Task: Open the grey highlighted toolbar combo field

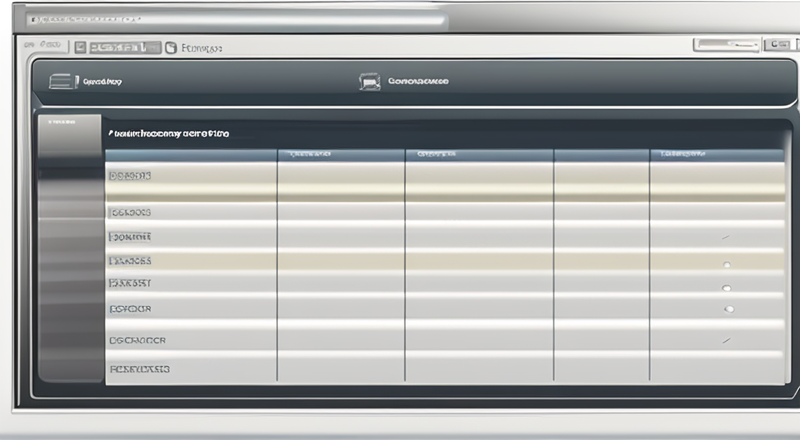Action: [125, 47]
